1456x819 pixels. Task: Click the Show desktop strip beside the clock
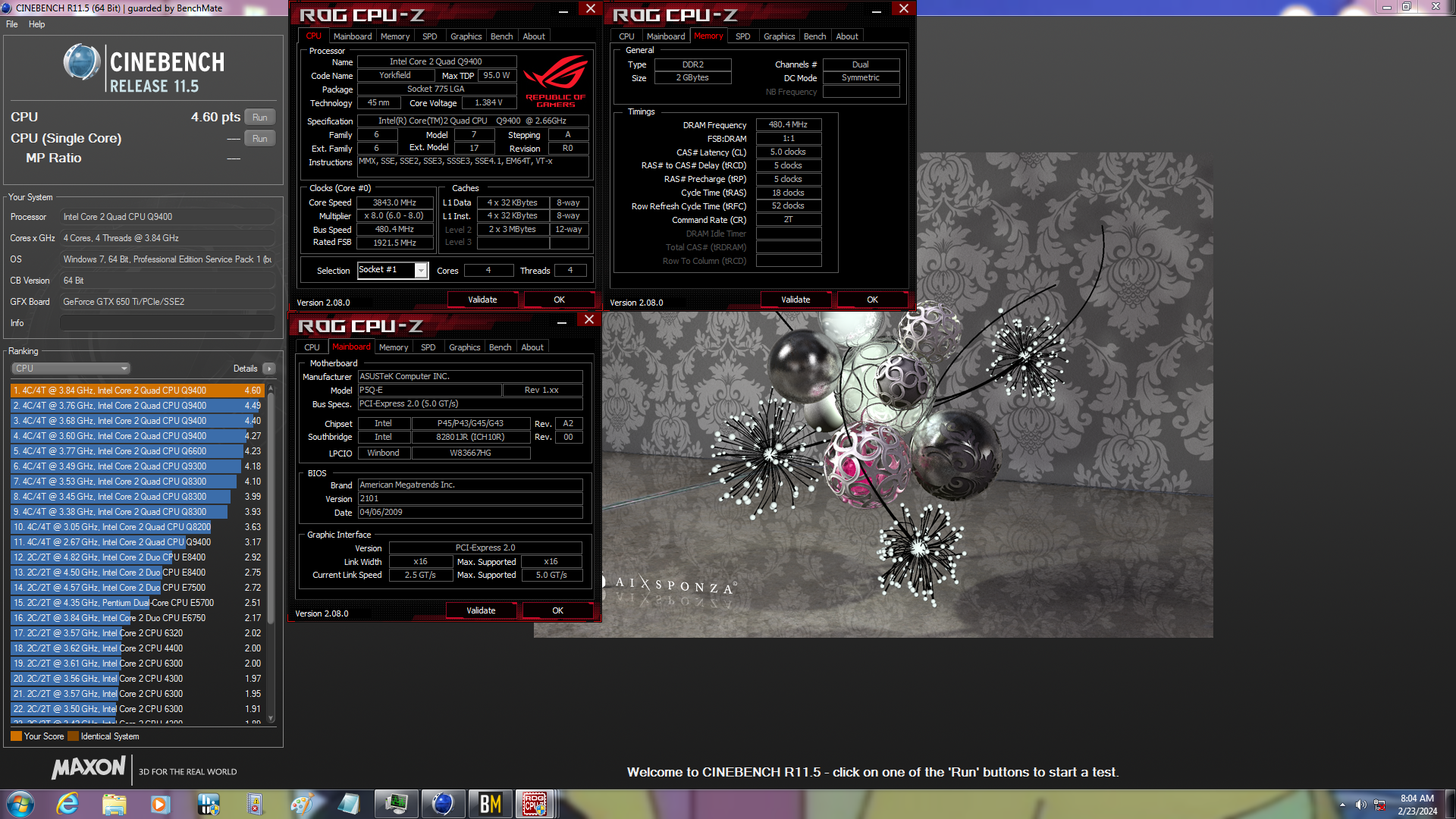(x=1450, y=804)
